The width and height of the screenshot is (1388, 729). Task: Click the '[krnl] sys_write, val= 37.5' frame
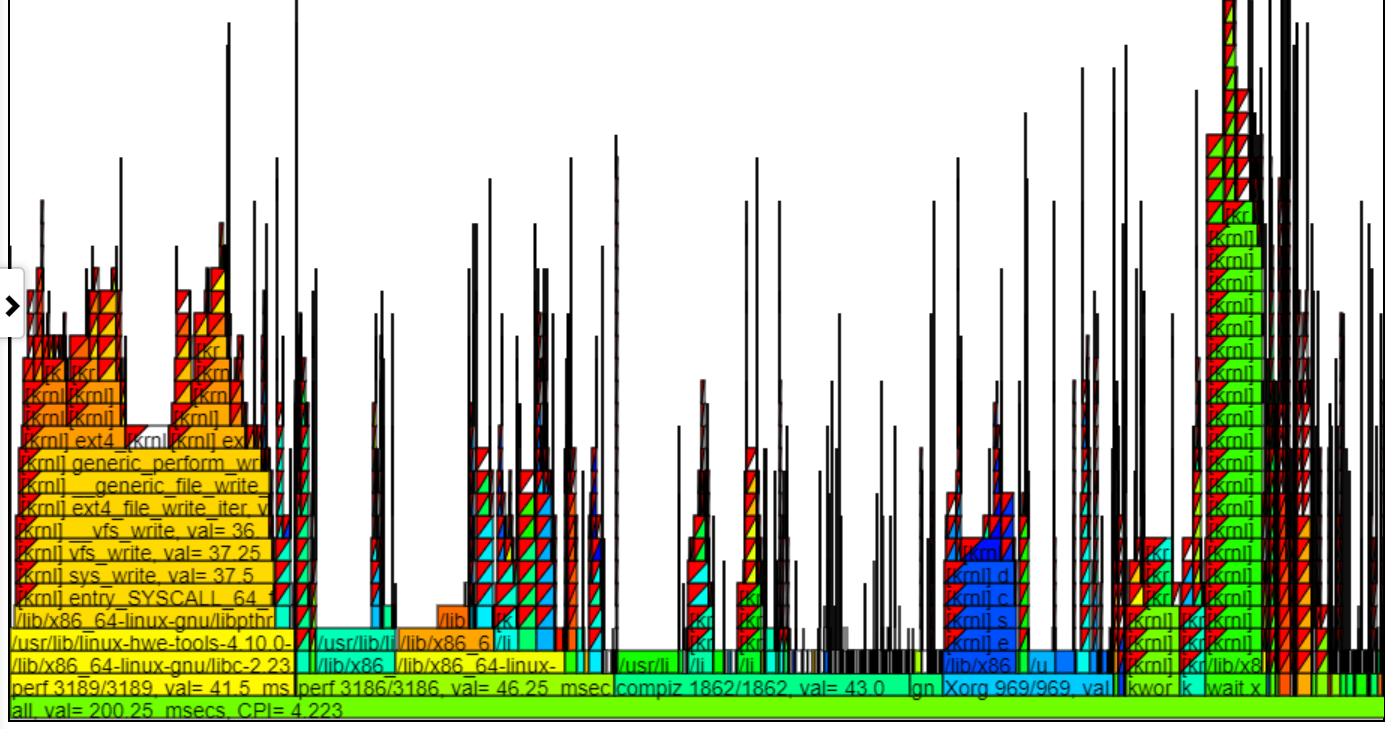coord(145,574)
